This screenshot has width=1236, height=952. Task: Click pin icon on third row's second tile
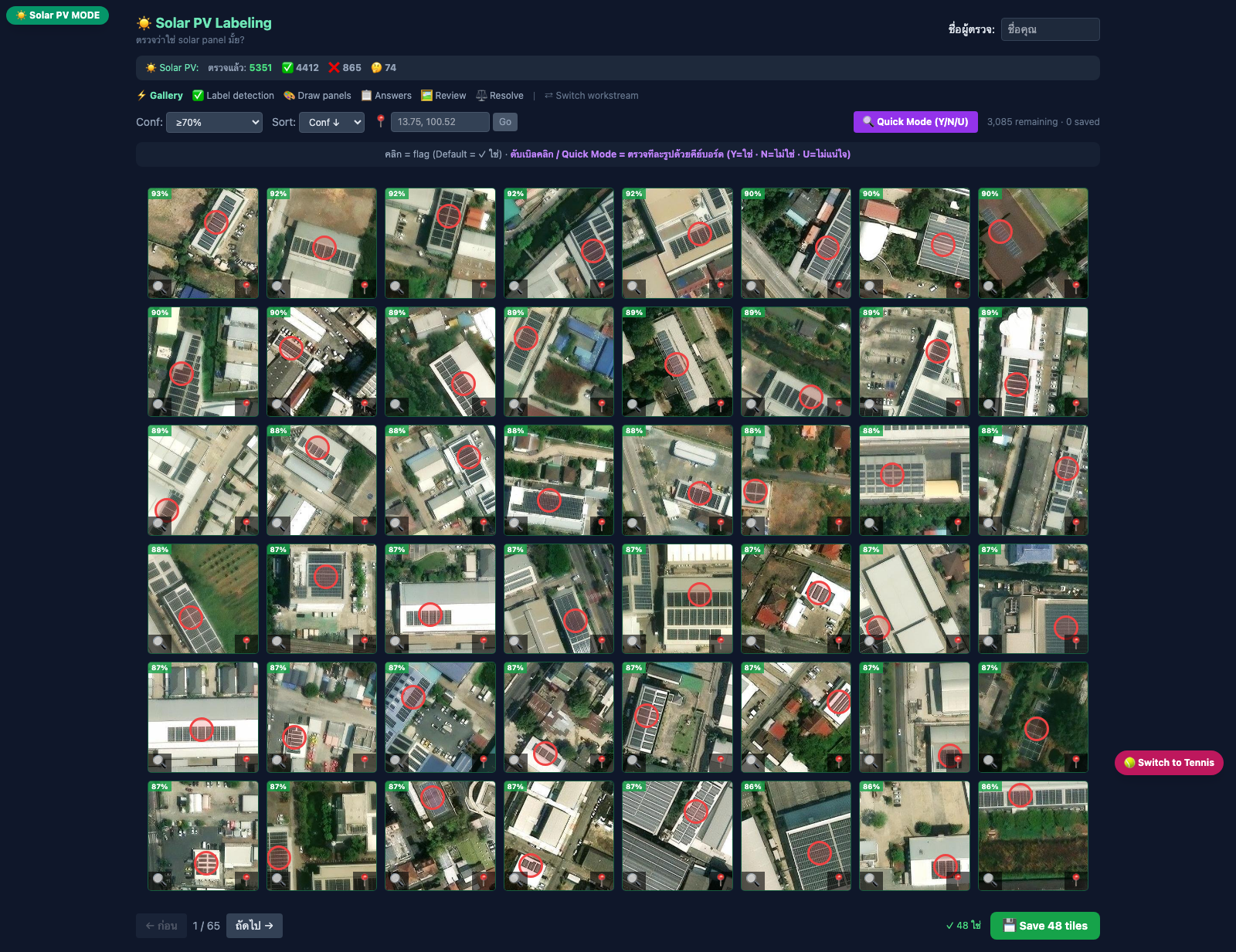click(x=365, y=525)
